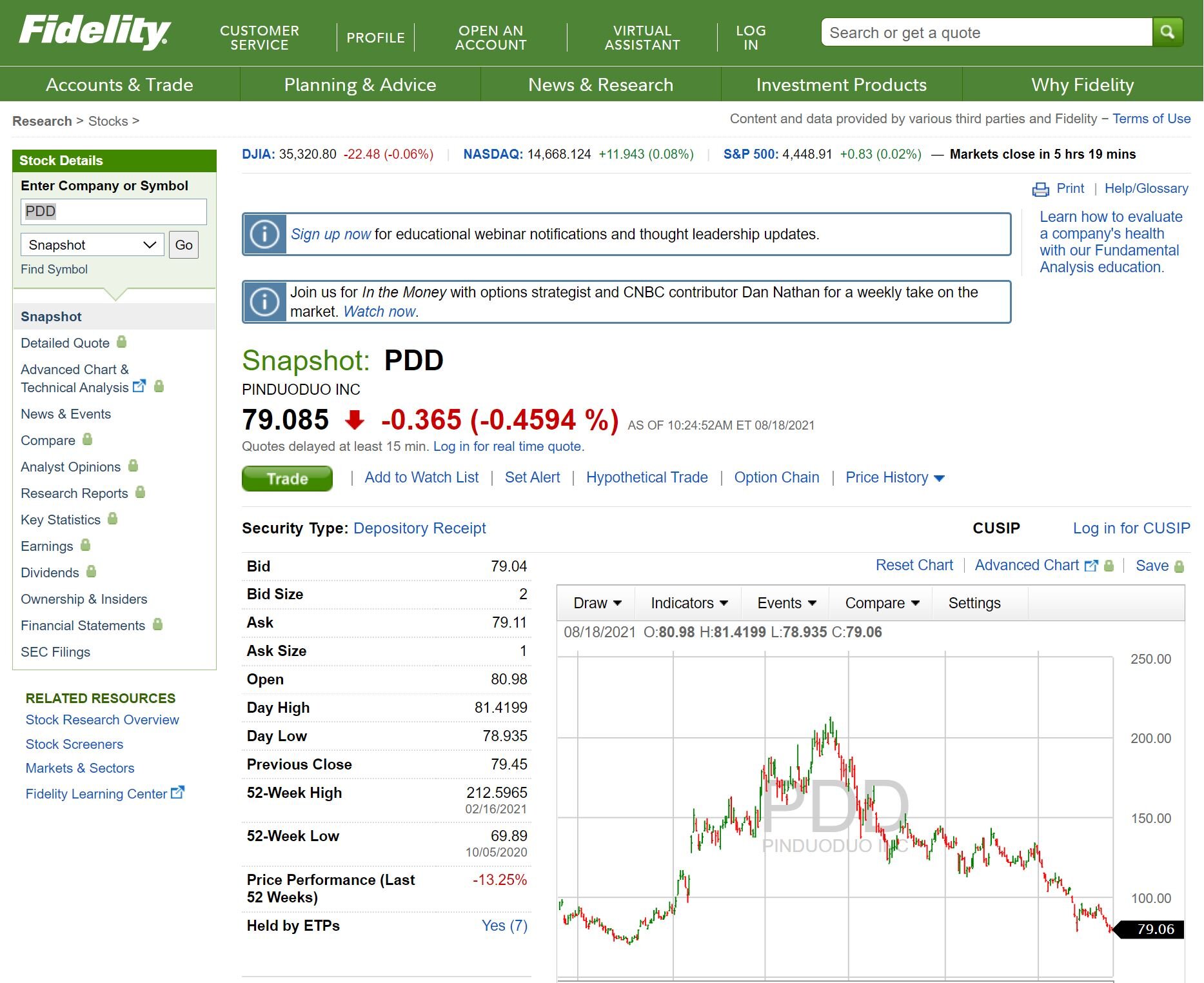The image size is (1204, 983).
Task: Open the Option Chain link
Action: pyautogui.click(x=776, y=477)
